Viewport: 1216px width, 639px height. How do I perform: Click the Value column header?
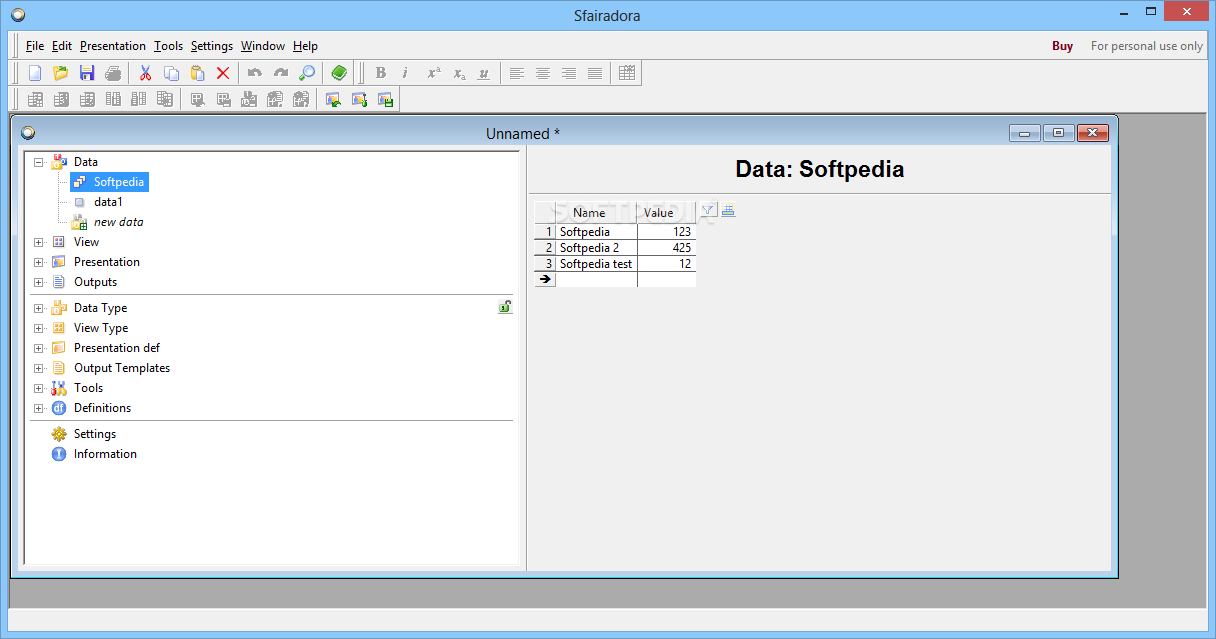click(666, 212)
